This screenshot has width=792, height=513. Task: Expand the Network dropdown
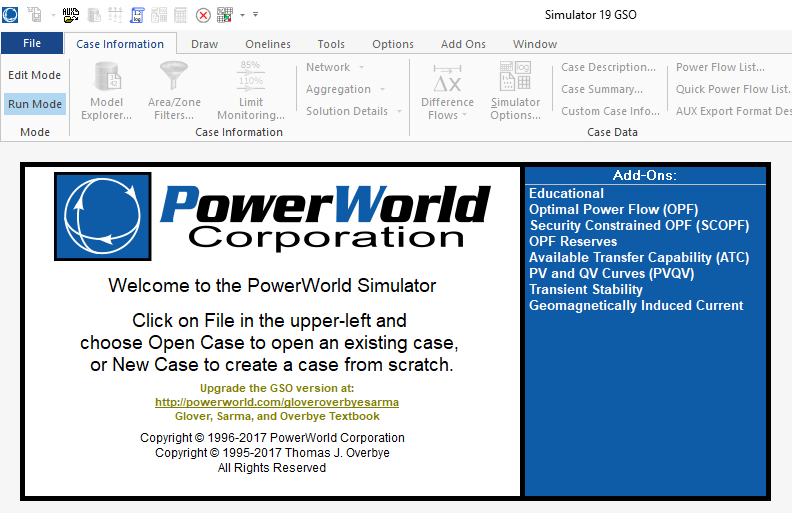(x=335, y=67)
